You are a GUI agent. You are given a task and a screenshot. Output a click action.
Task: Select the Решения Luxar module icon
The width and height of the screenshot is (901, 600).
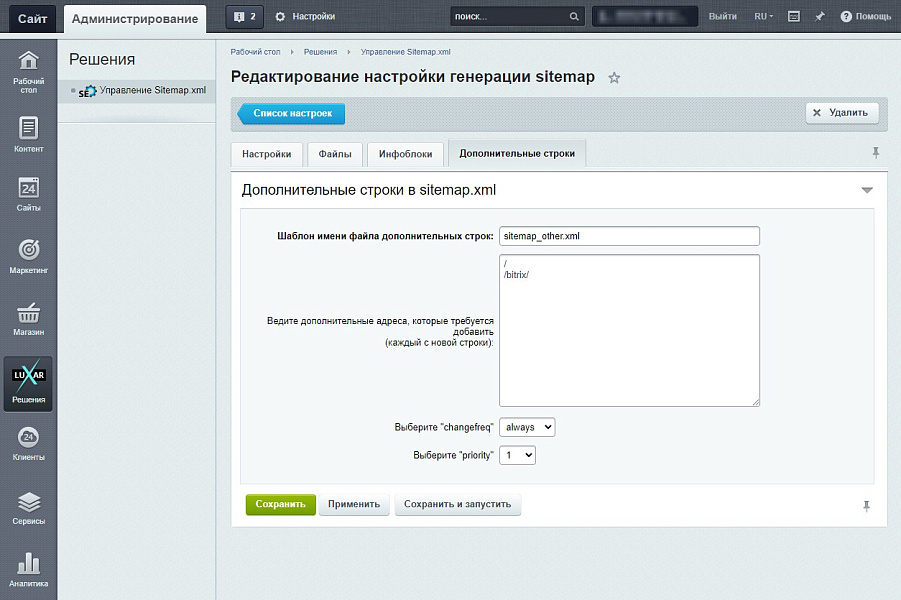[28, 383]
